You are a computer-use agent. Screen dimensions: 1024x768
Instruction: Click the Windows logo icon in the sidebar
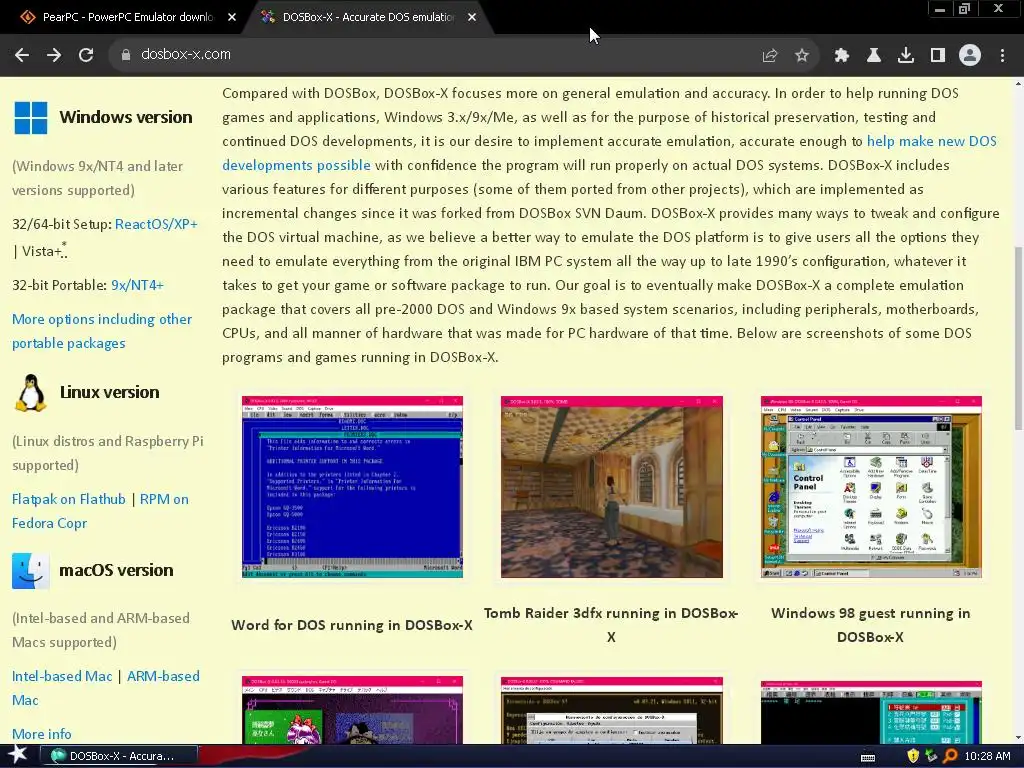point(31,118)
